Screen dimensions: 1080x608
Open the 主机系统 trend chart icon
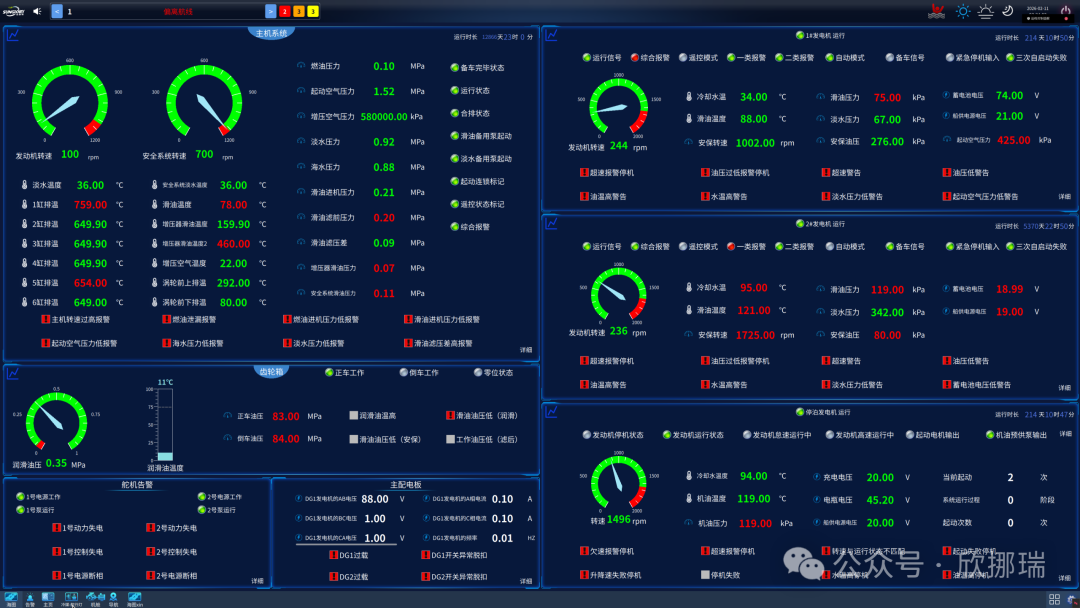click(13, 34)
